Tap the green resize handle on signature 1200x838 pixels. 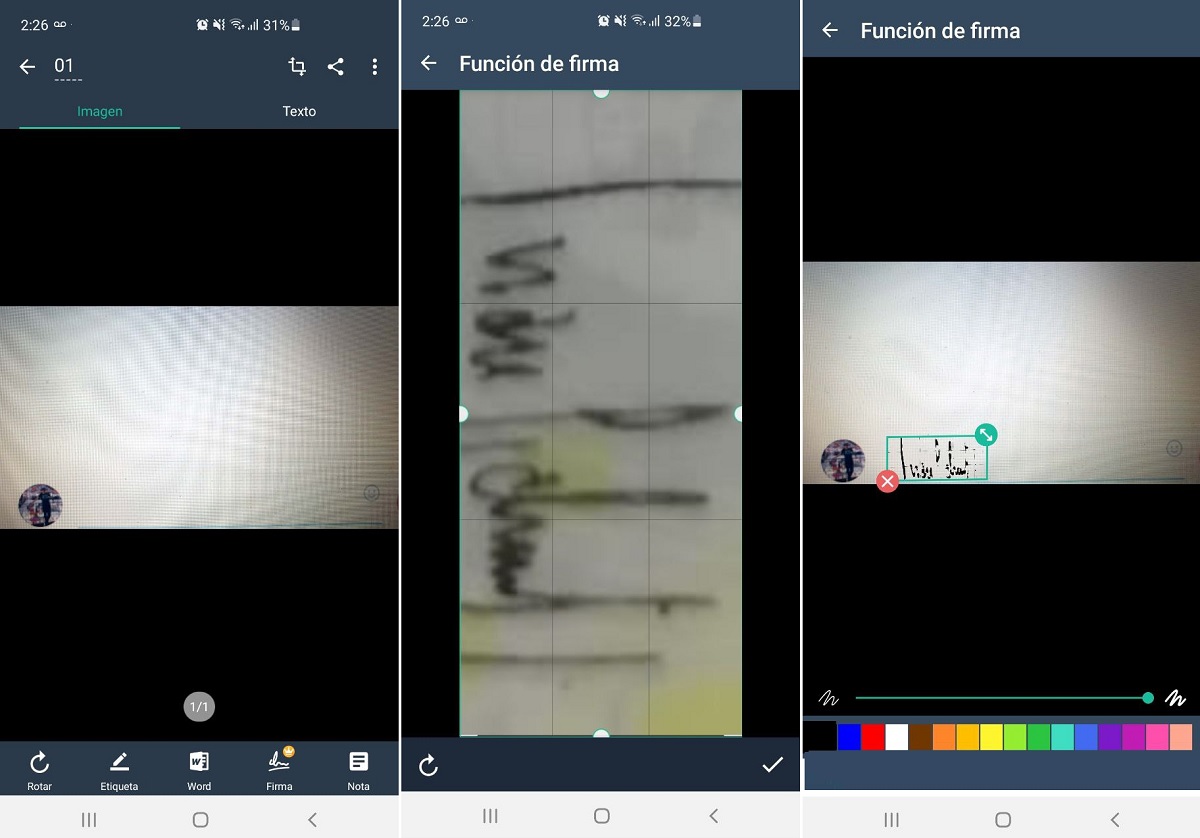pyautogui.click(x=986, y=435)
